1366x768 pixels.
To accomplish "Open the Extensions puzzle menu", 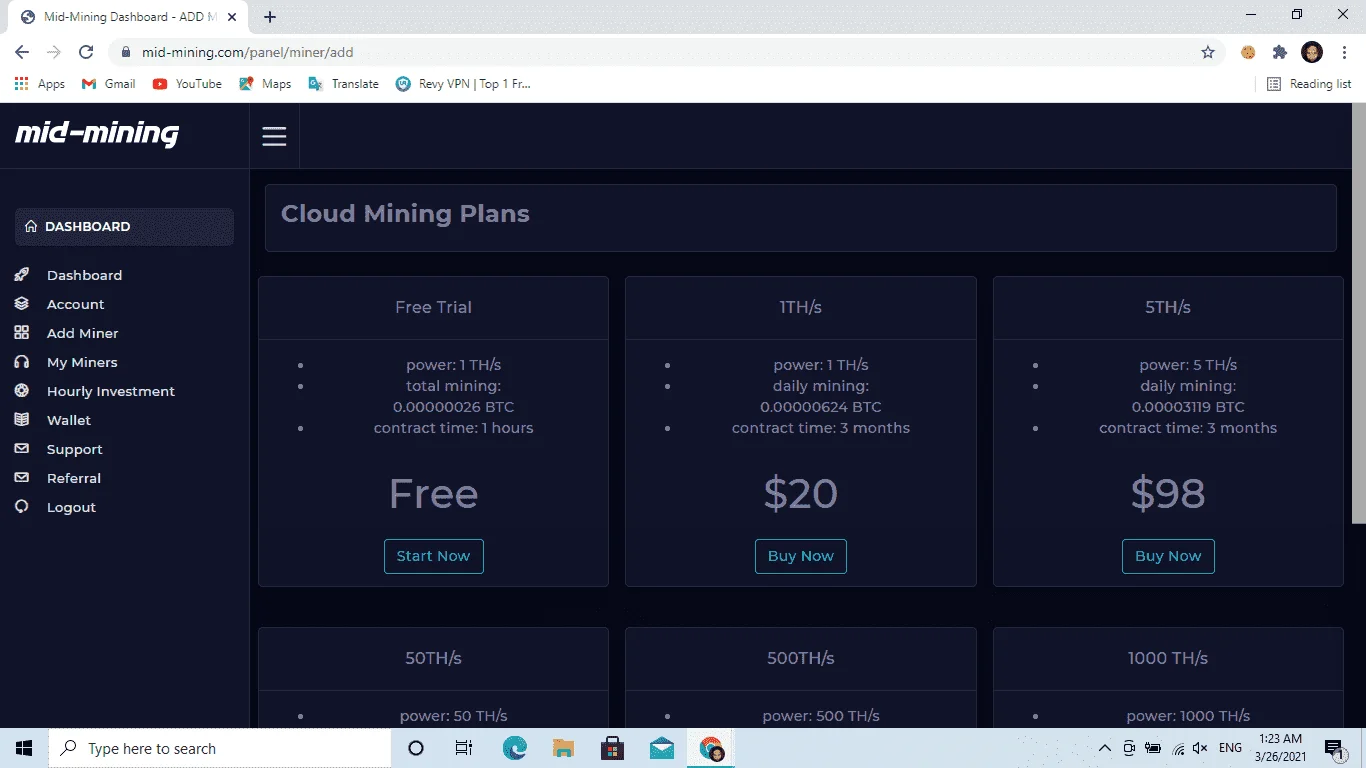I will 1280,52.
